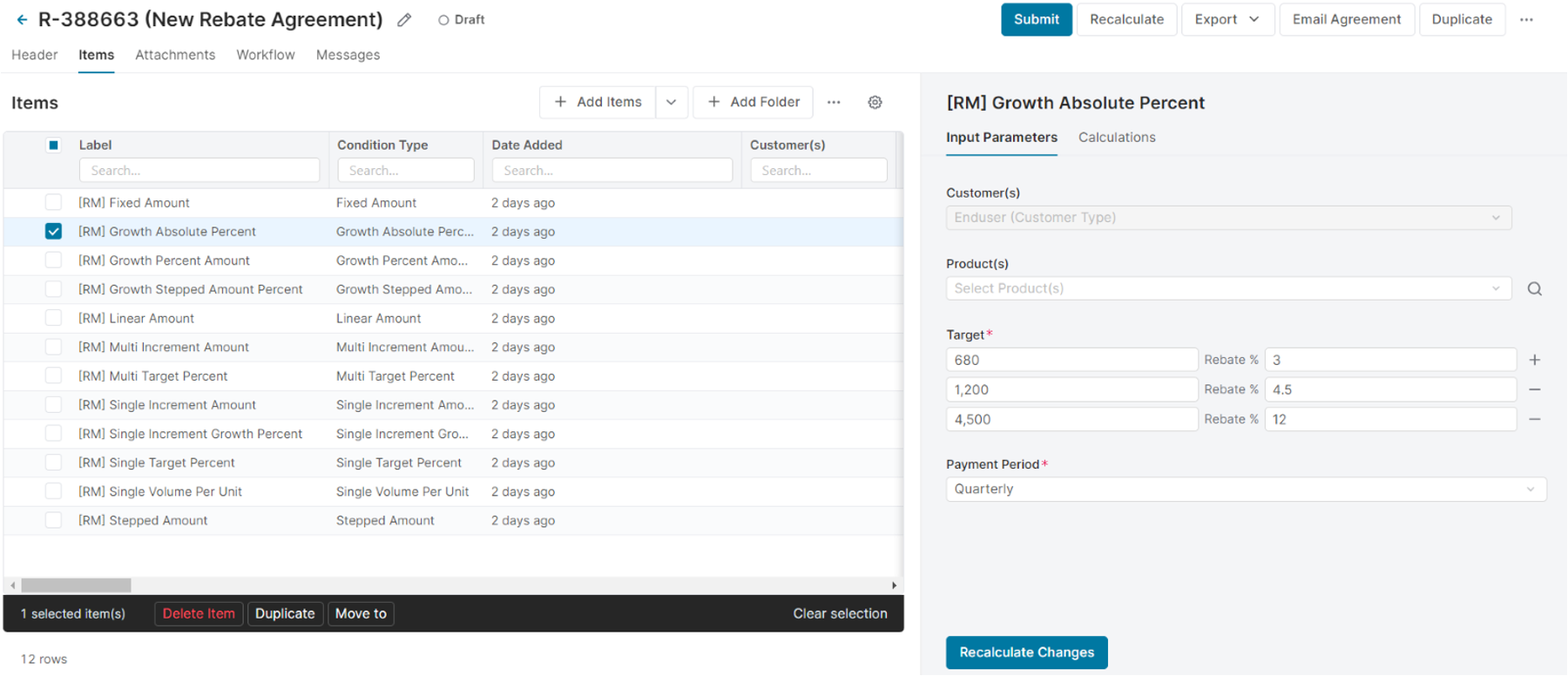Open the Workflow tab

pyautogui.click(x=265, y=55)
